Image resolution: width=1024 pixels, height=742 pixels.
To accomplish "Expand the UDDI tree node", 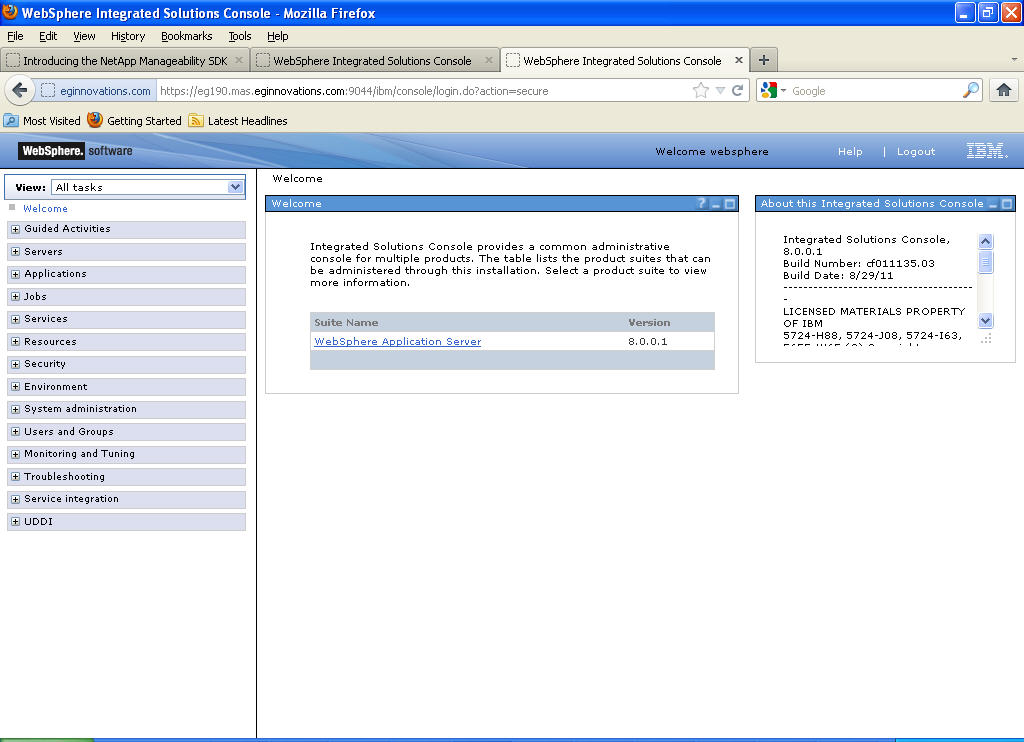I will [15, 522].
